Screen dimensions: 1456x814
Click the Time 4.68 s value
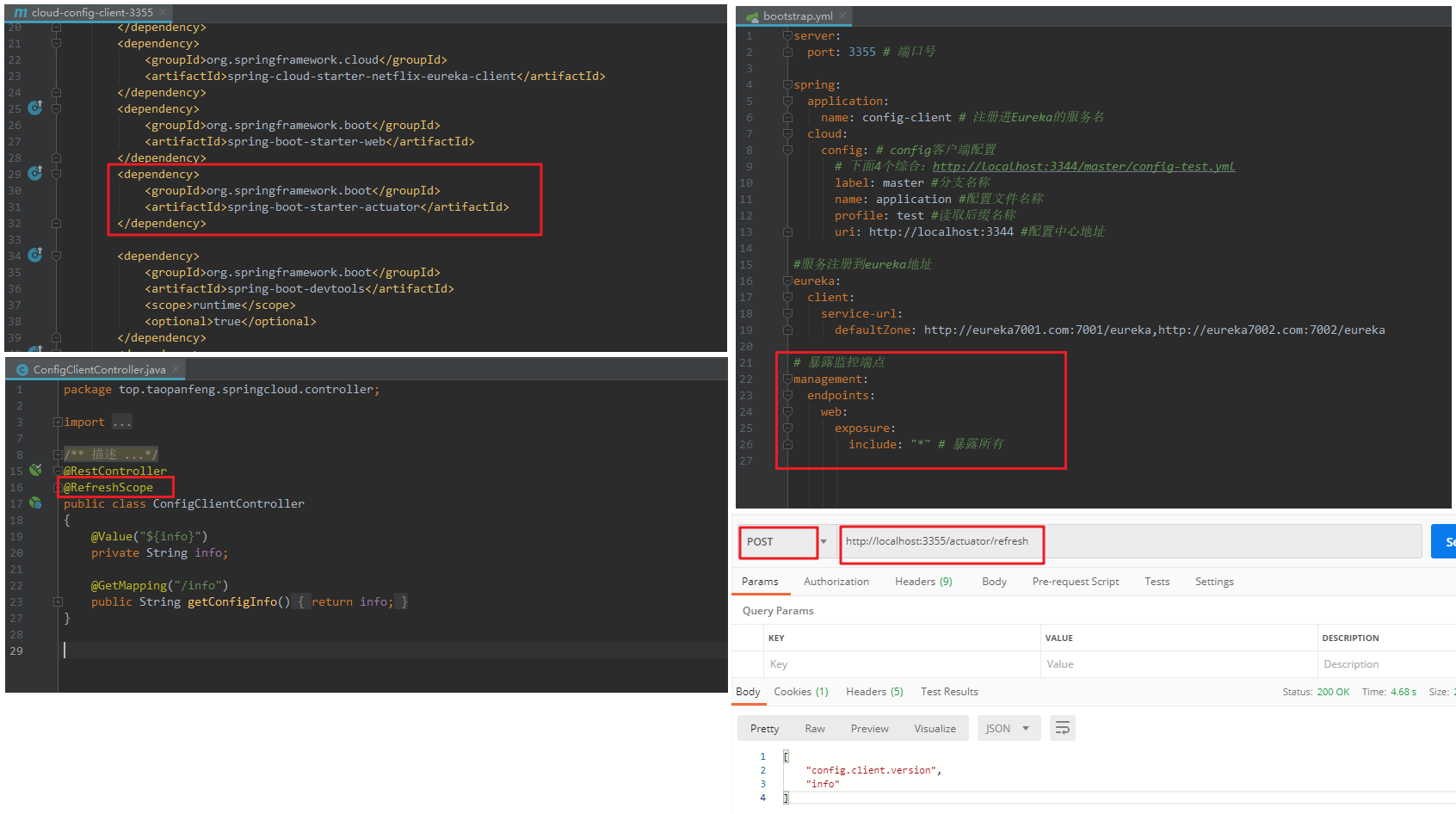[1403, 692]
